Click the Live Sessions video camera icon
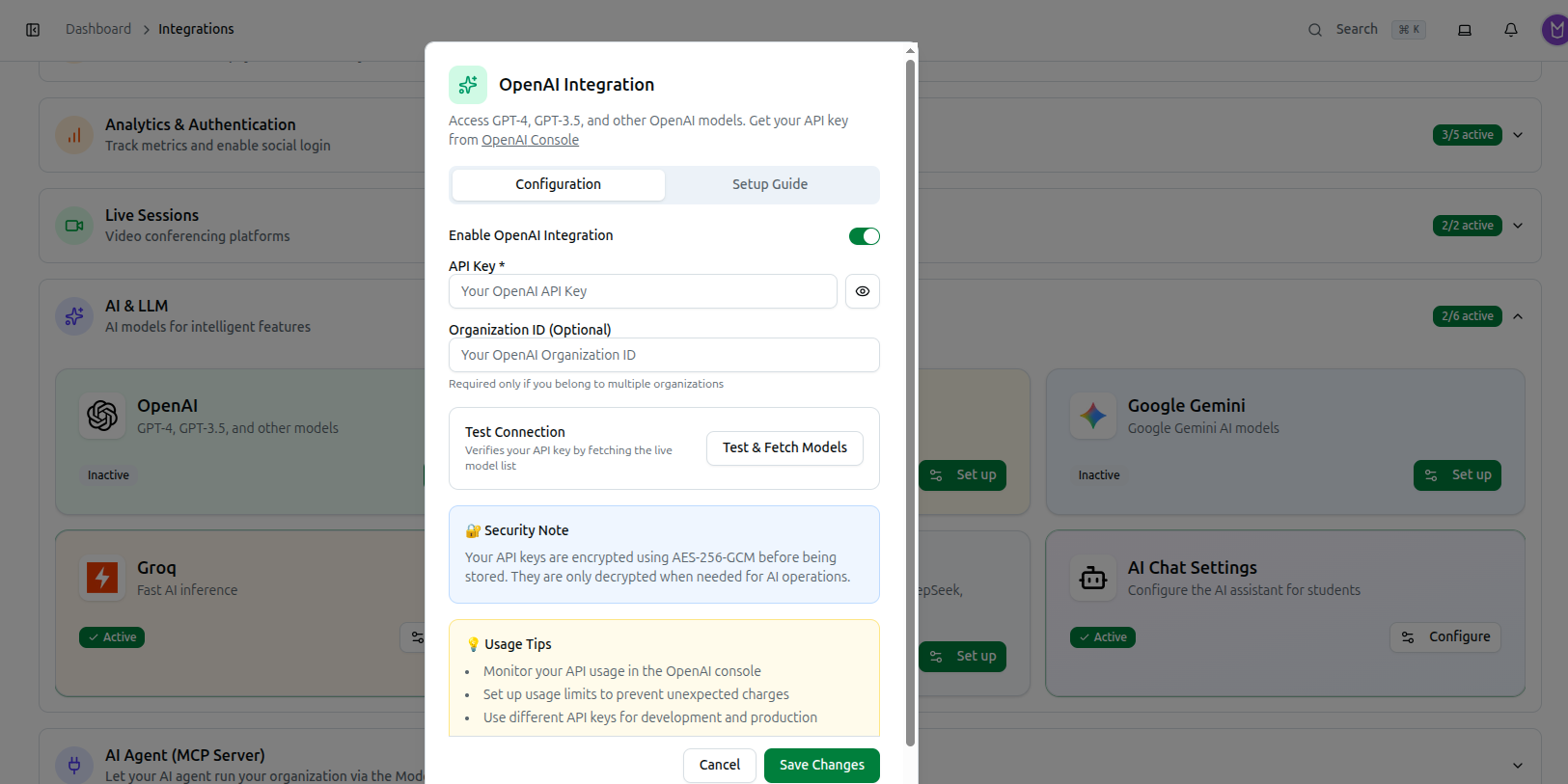The image size is (1568, 784). (x=74, y=226)
